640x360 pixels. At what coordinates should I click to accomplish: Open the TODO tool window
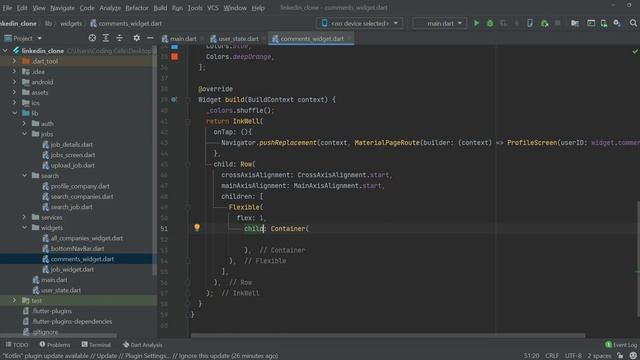17,345
